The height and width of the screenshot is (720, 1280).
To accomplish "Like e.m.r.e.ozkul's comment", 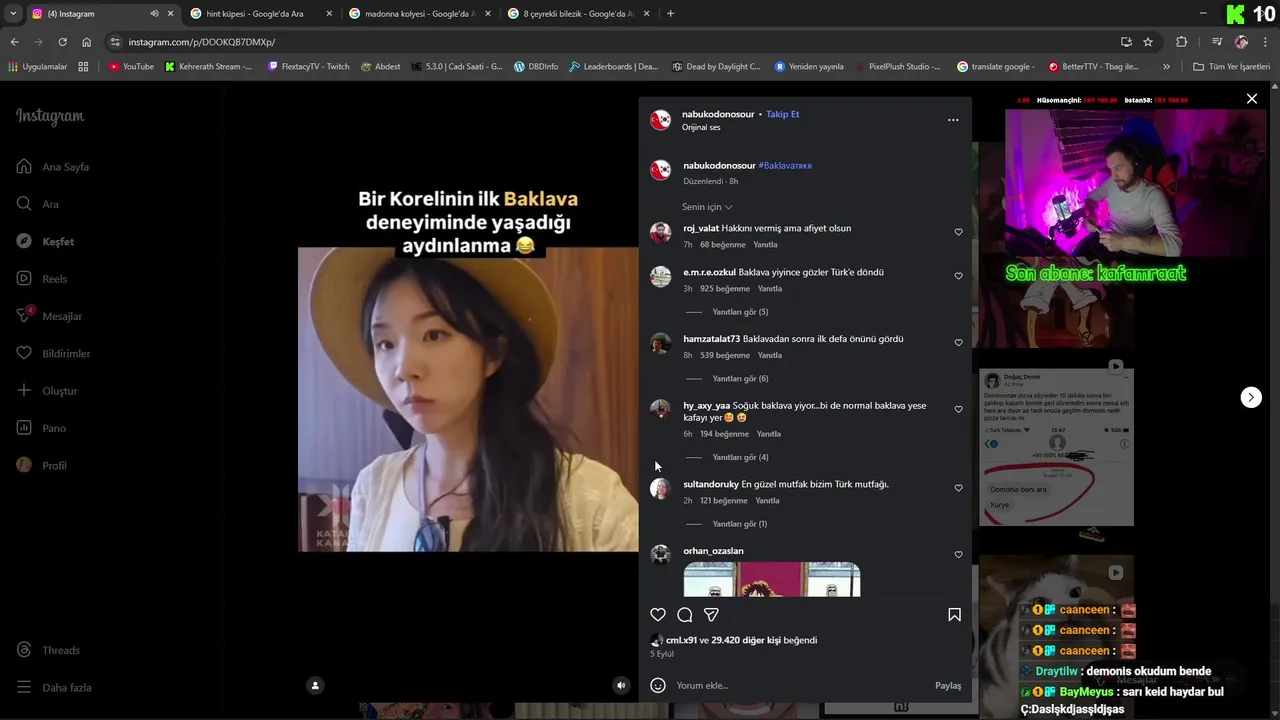I will click(x=958, y=276).
